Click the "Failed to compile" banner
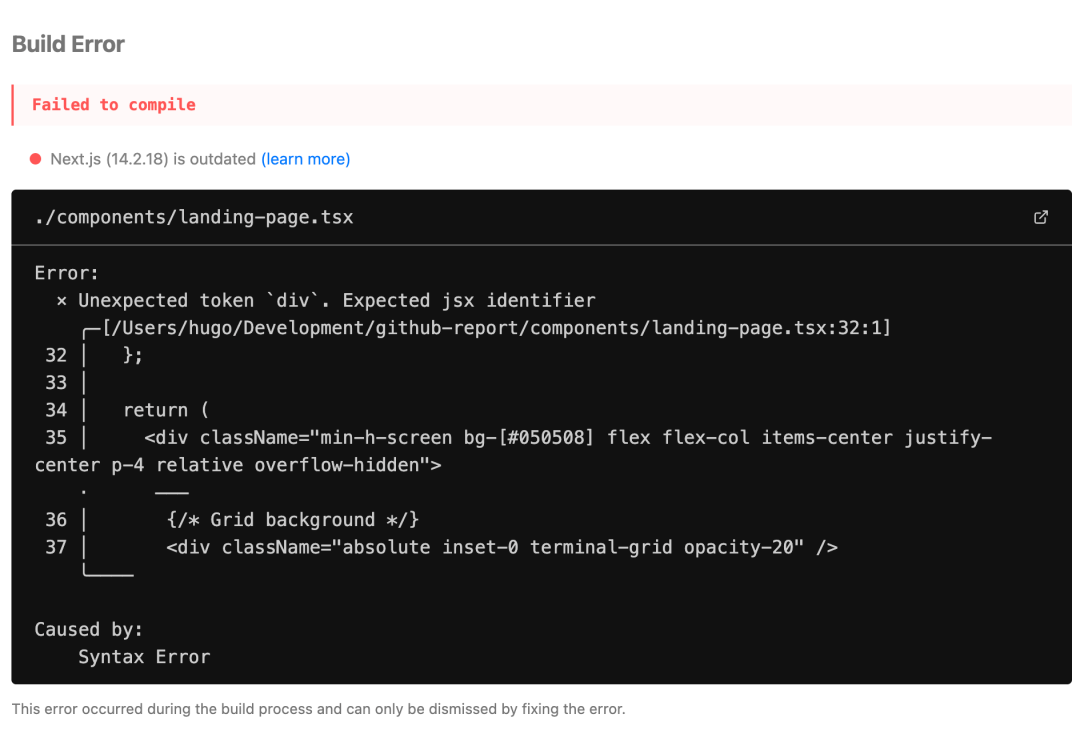This screenshot has width=1080, height=730. 541,105
